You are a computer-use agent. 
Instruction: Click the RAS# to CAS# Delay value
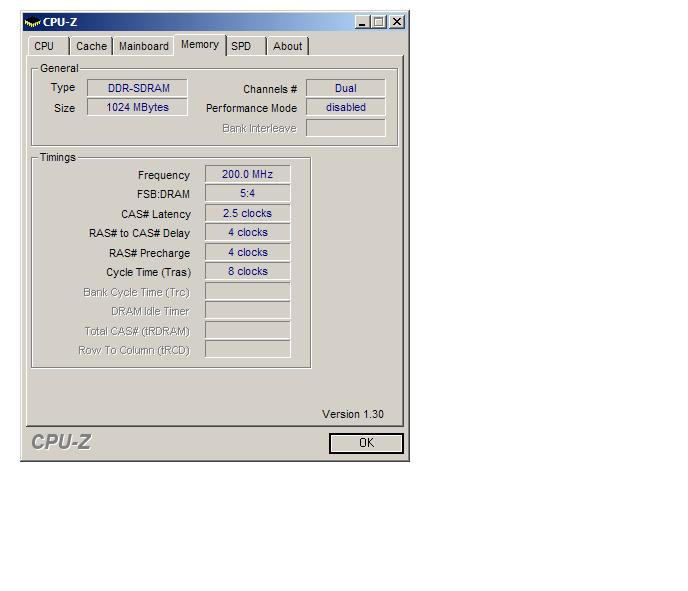[247, 233]
